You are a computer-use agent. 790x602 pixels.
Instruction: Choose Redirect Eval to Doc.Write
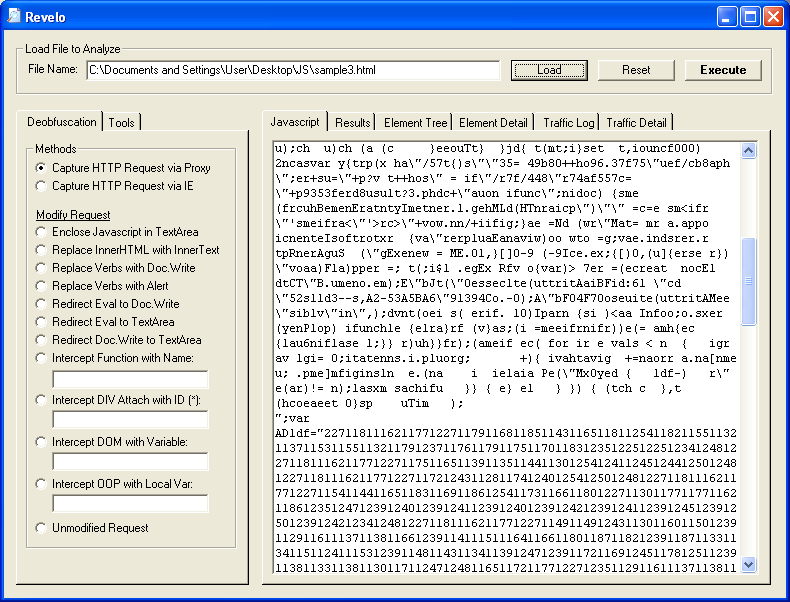(42, 304)
